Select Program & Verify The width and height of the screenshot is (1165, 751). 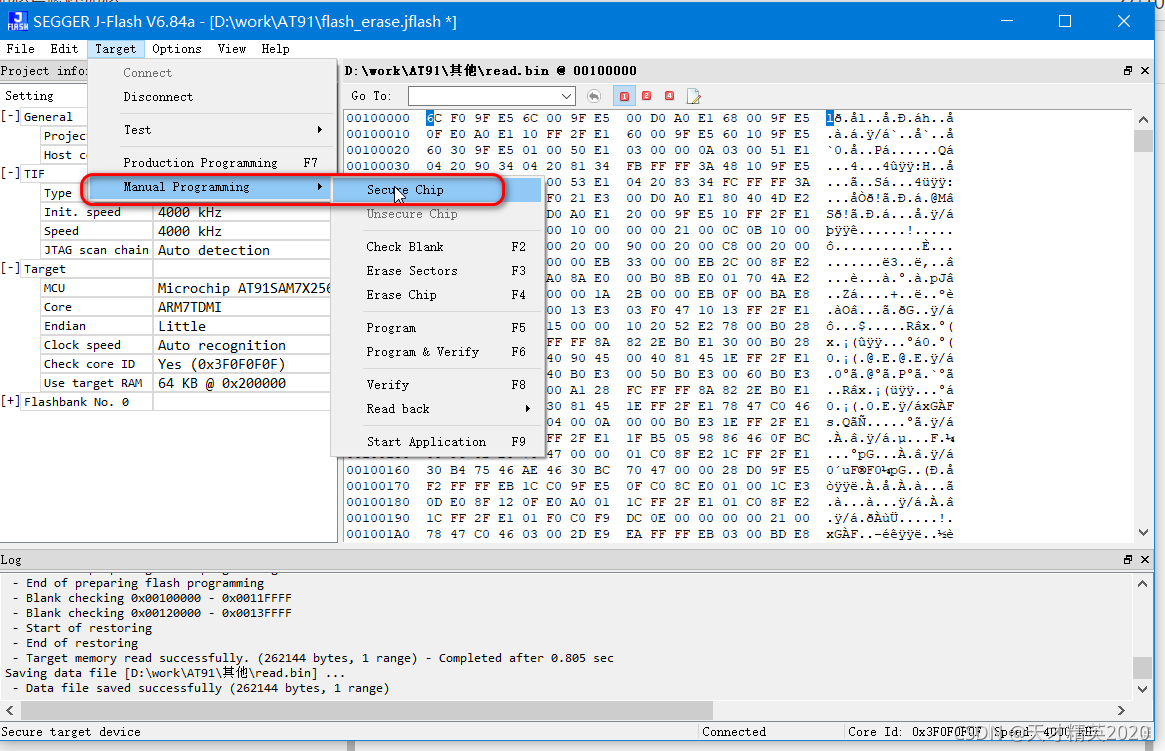coord(438,352)
